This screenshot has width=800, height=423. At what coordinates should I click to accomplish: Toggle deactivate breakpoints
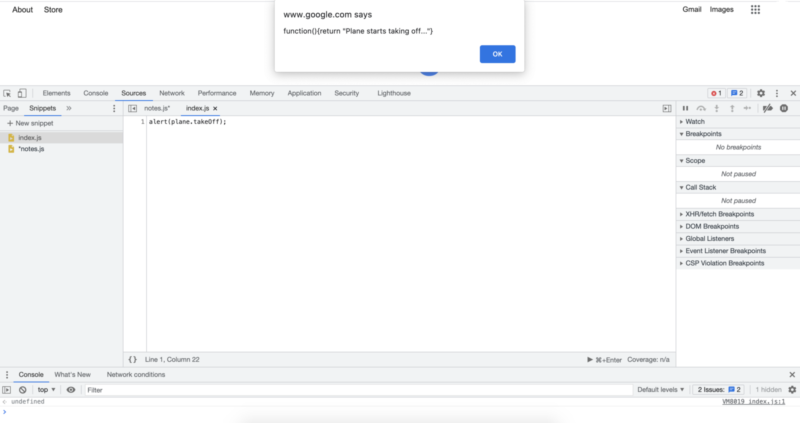pyautogui.click(x=767, y=108)
